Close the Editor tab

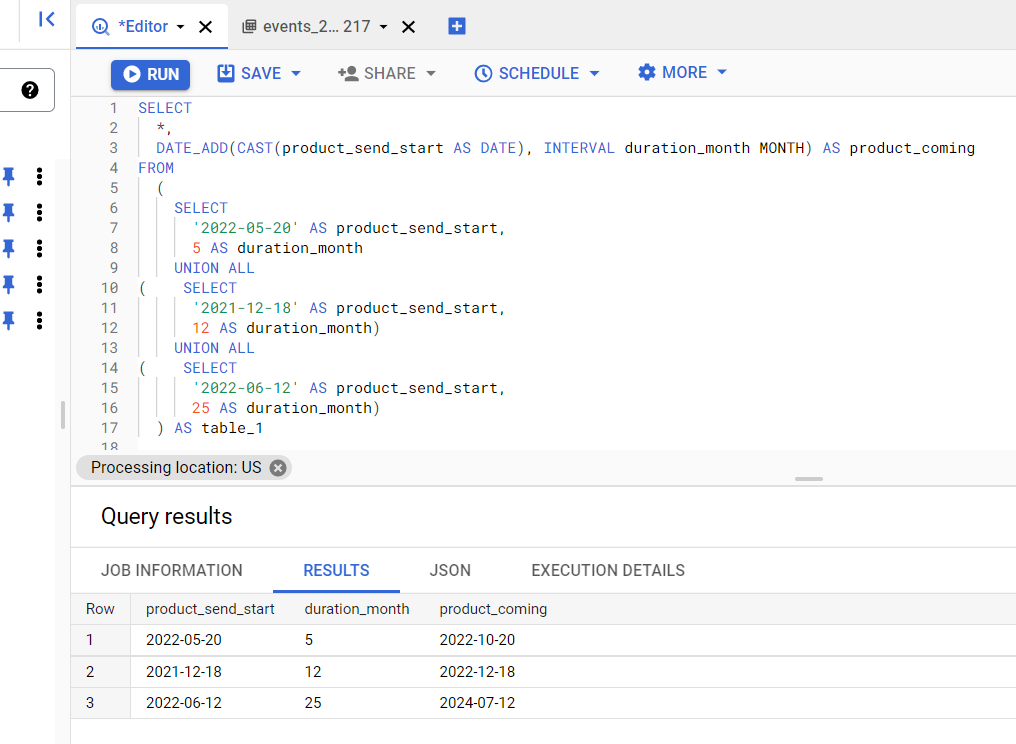(205, 27)
